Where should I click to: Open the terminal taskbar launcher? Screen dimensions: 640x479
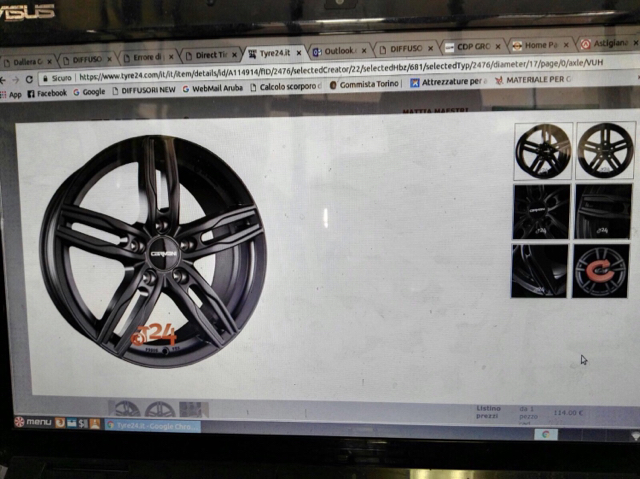tap(83, 424)
